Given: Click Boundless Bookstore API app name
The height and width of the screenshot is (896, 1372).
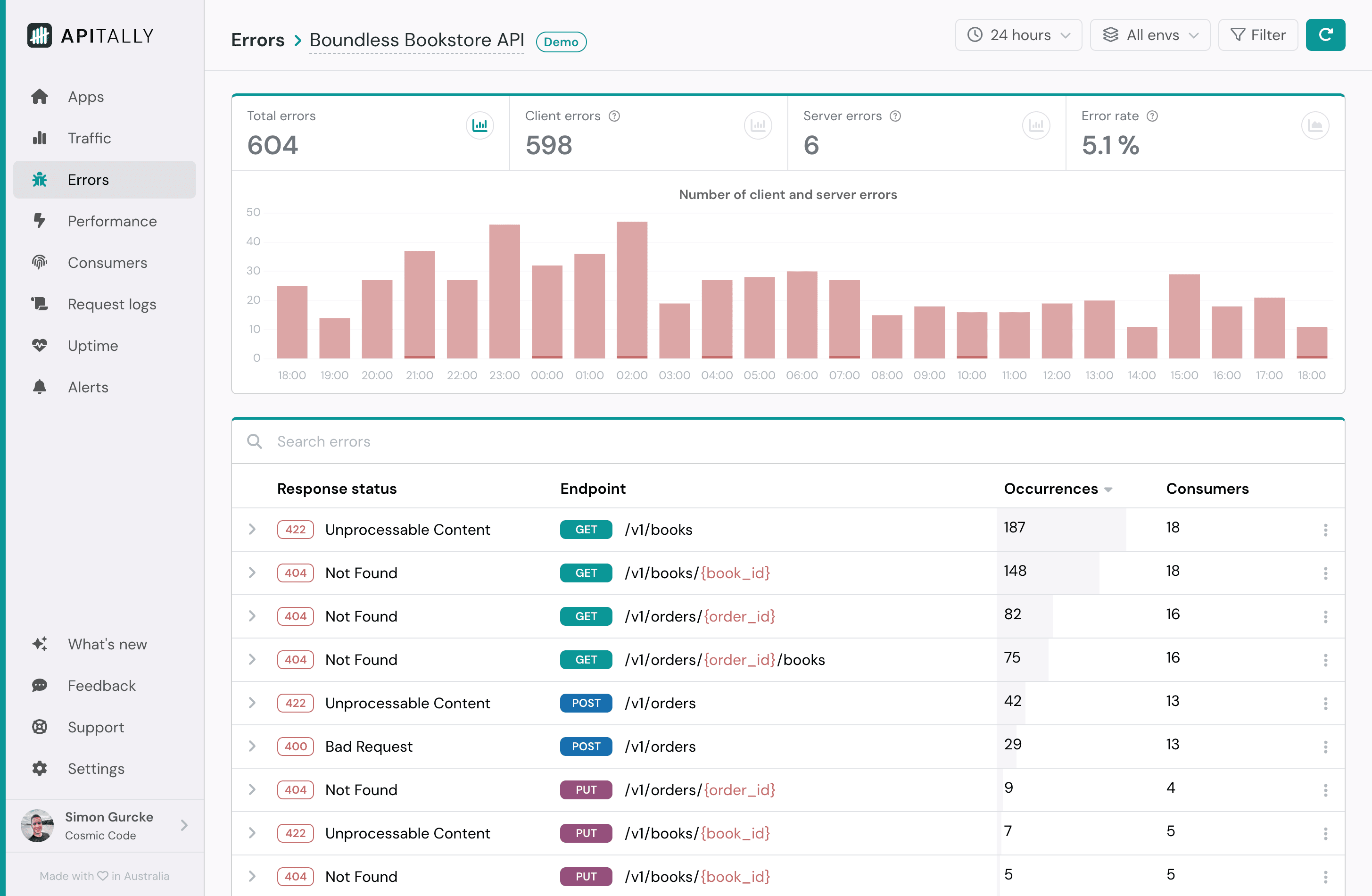Looking at the screenshot, I should coord(417,40).
